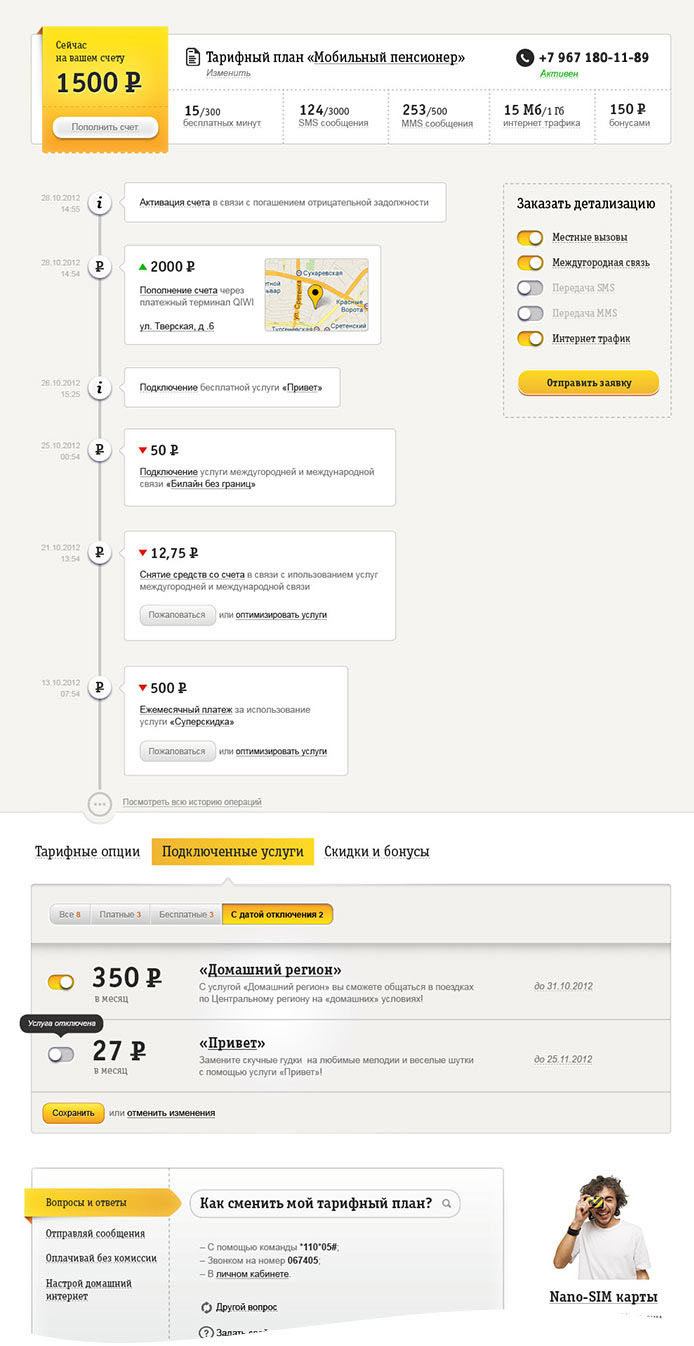Enable the "Передача SMS" toggle

click(530, 288)
